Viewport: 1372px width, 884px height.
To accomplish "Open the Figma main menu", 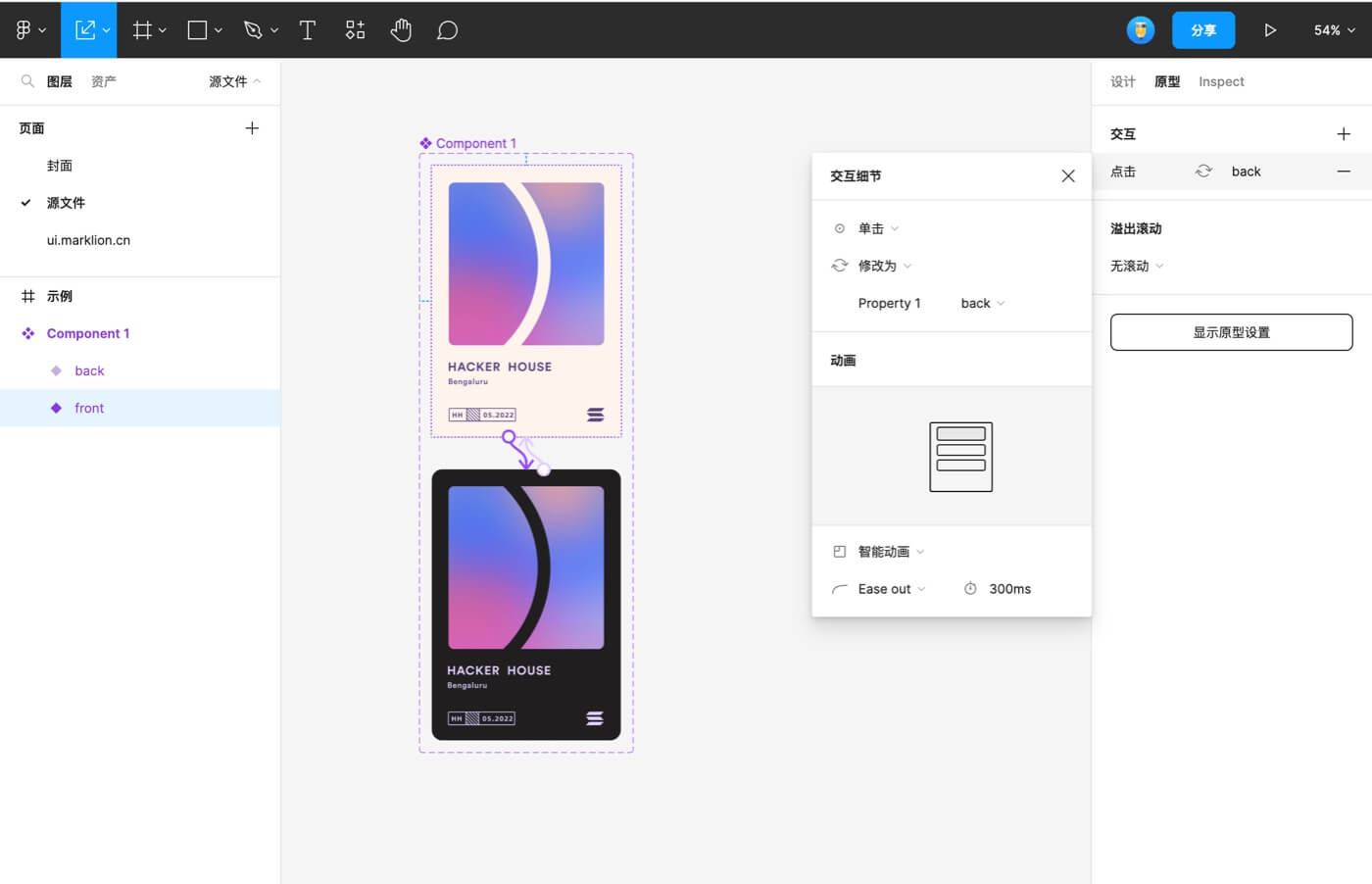I will pyautogui.click(x=24, y=30).
